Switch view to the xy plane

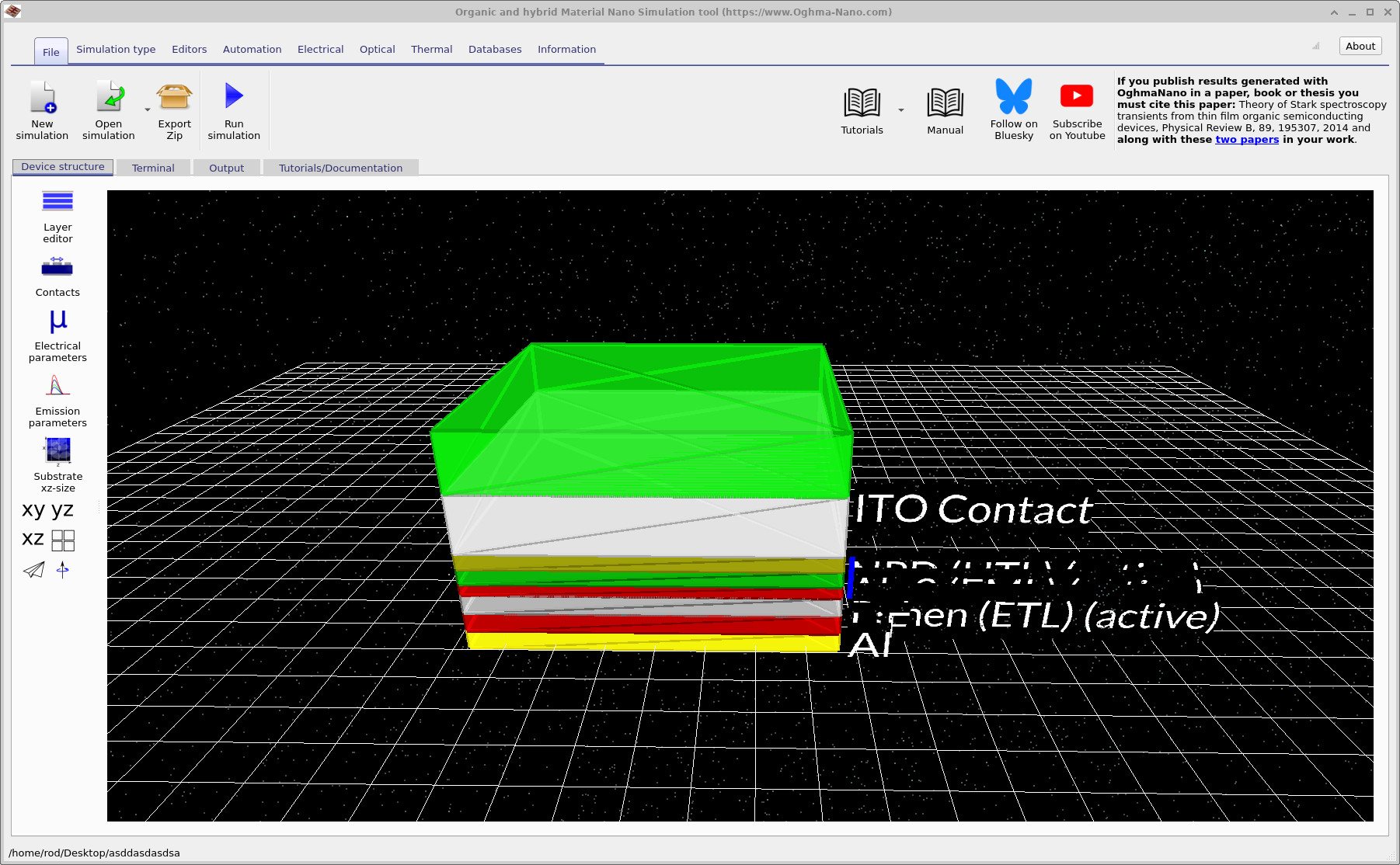(x=33, y=510)
